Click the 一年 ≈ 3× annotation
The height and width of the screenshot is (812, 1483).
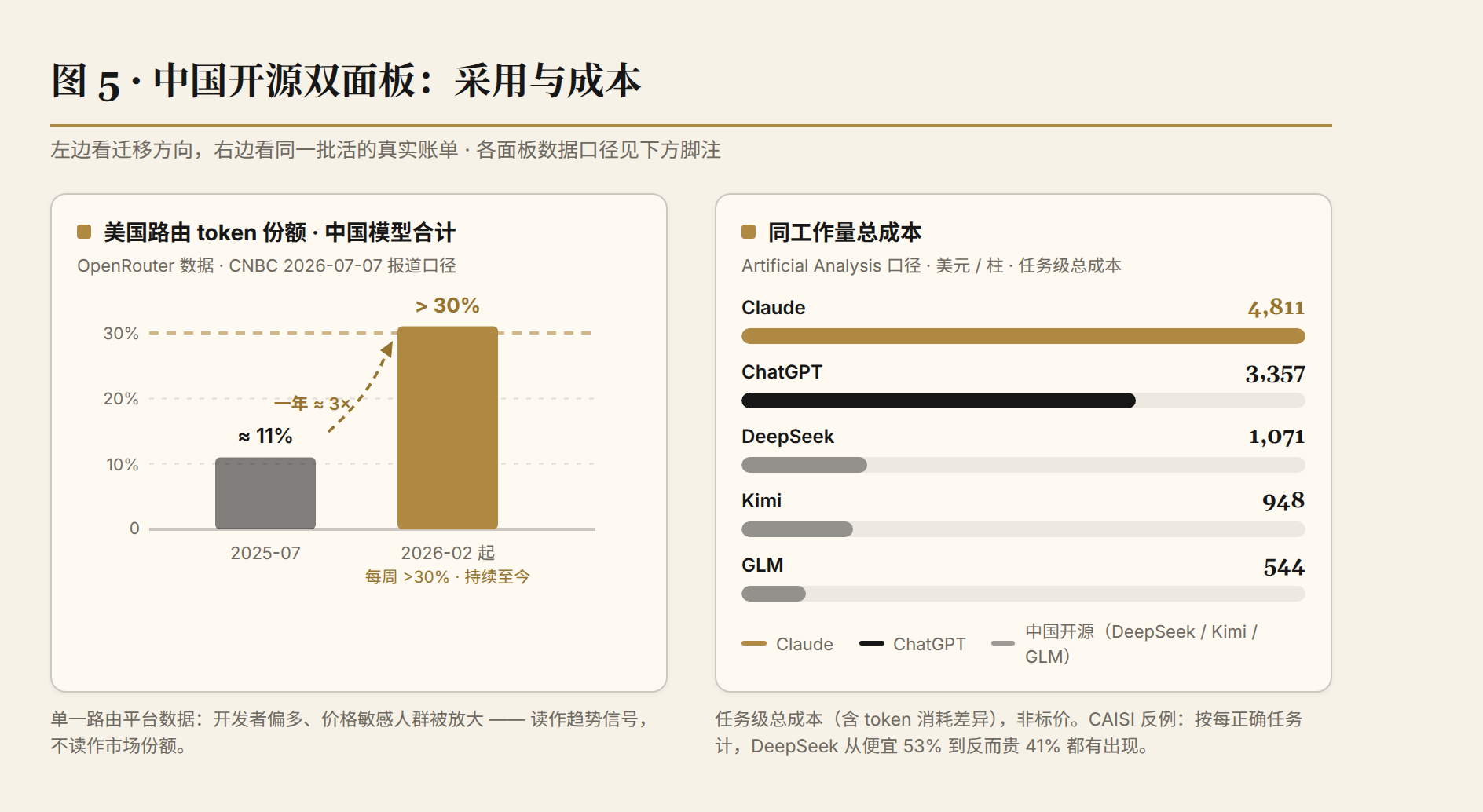coord(312,404)
